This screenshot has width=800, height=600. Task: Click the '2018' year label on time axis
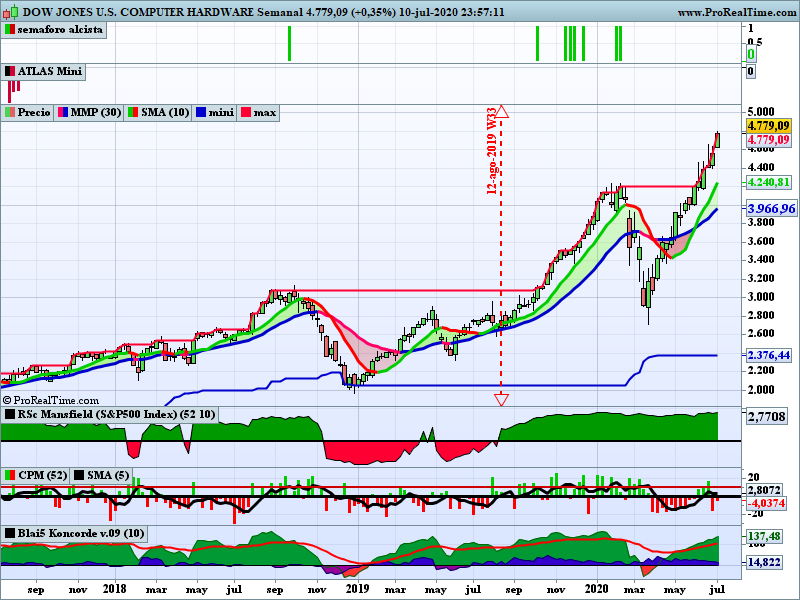[x=115, y=588]
